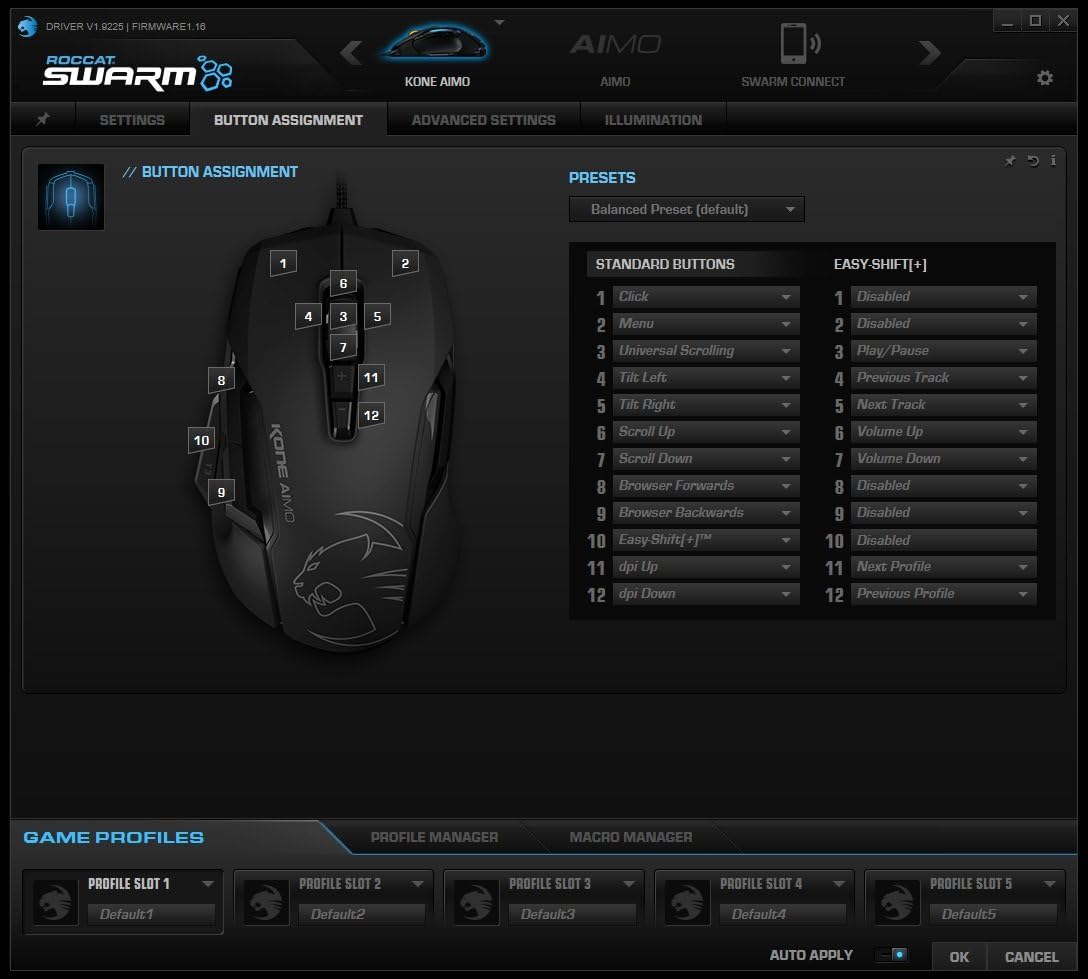
Task: Open the settings gear icon
Action: pos(1044,78)
